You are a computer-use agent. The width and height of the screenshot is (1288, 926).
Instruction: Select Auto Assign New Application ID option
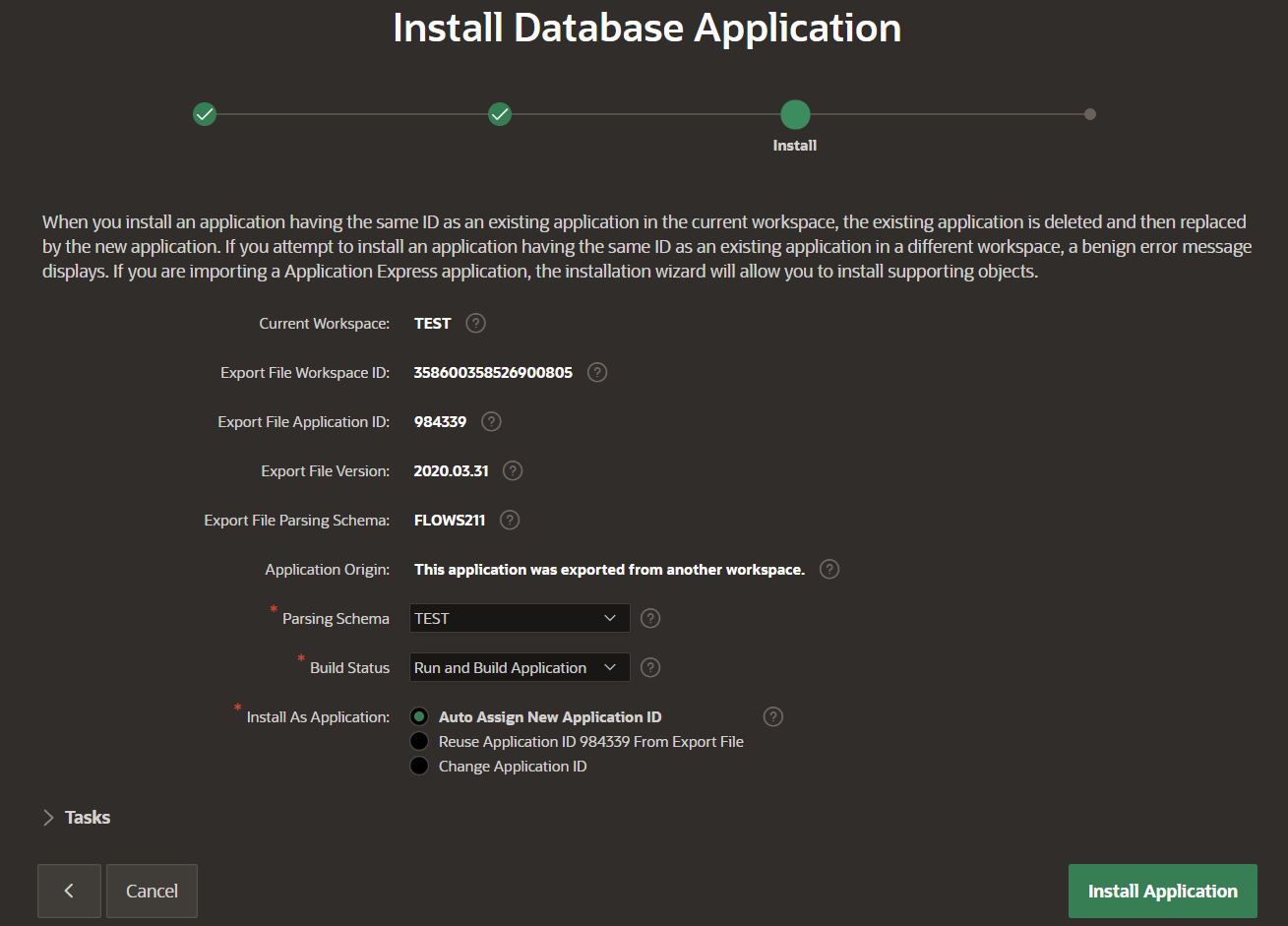click(419, 717)
